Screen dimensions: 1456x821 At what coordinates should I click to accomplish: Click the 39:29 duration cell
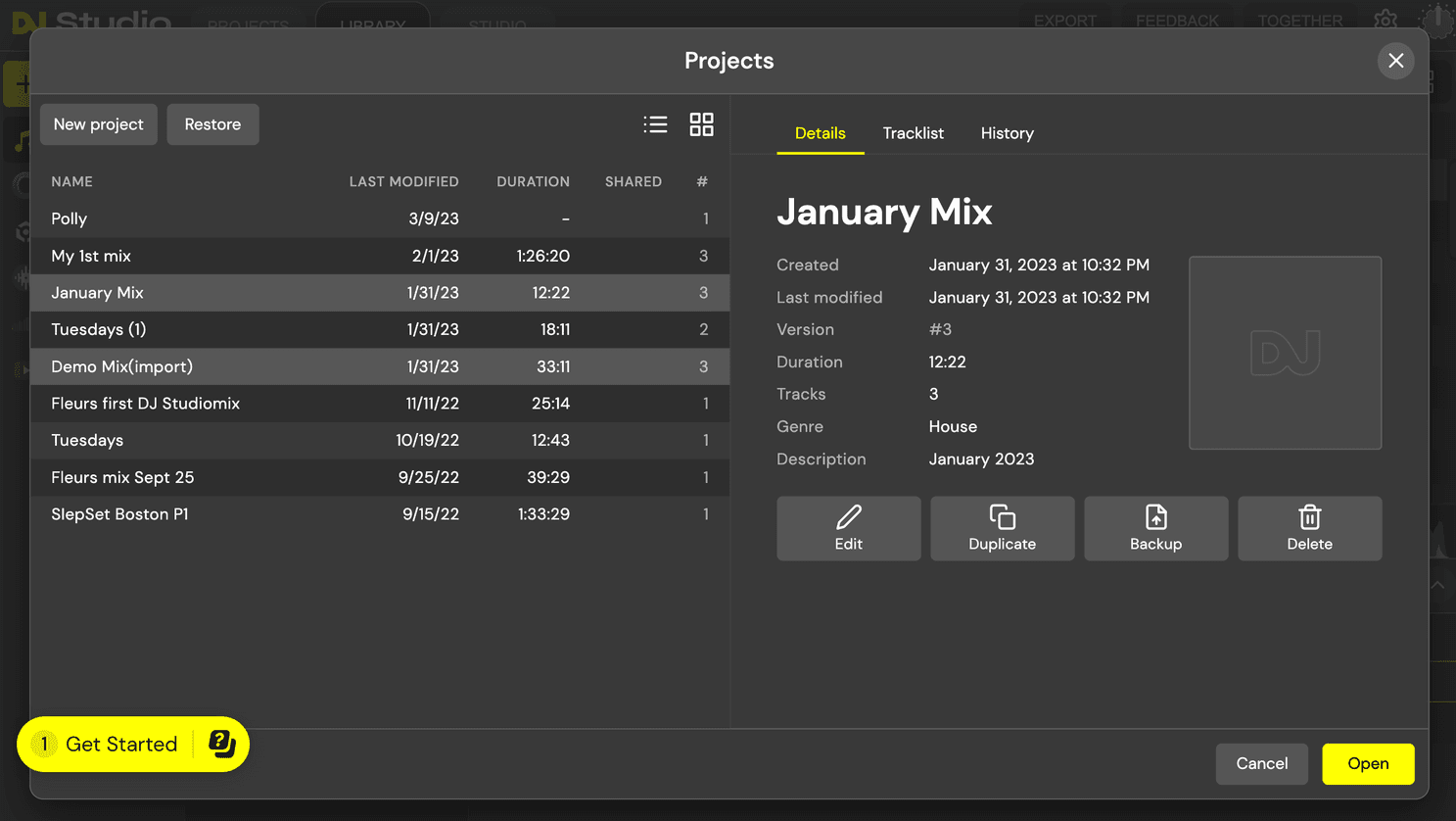547,477
